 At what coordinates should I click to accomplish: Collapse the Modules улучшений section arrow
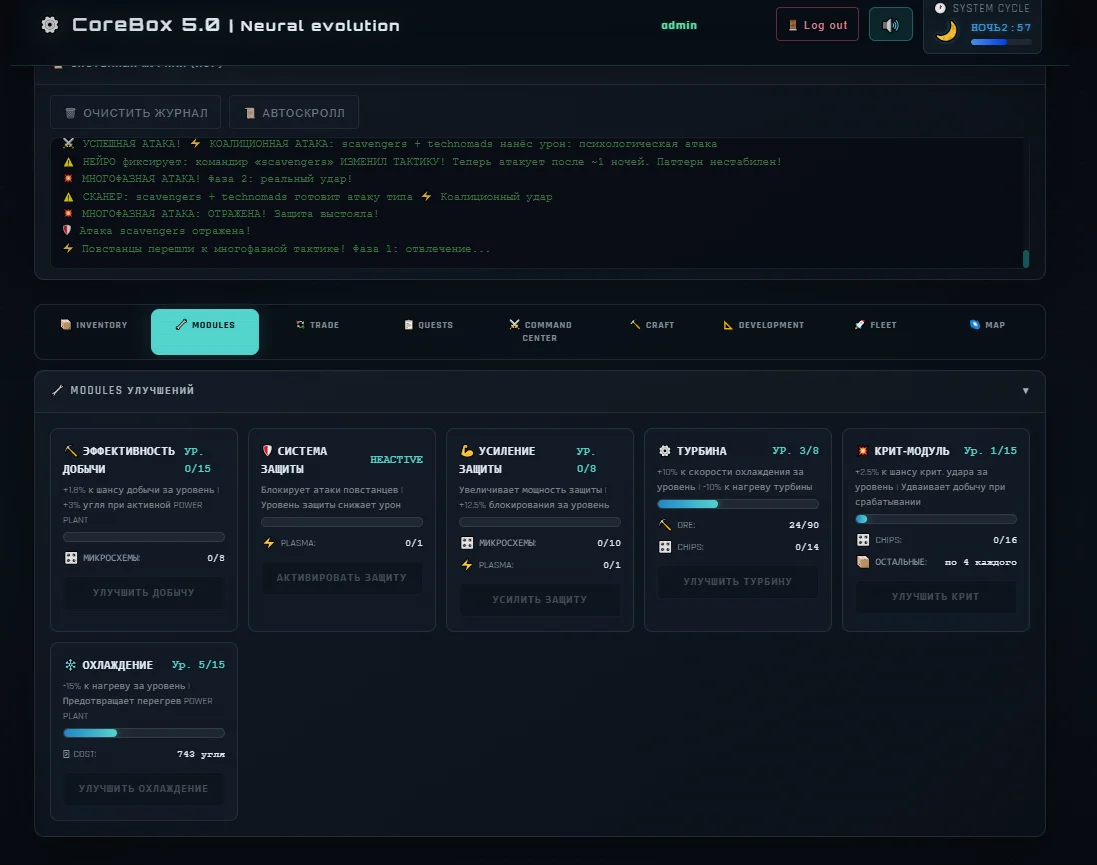(x=1026, y=391)
